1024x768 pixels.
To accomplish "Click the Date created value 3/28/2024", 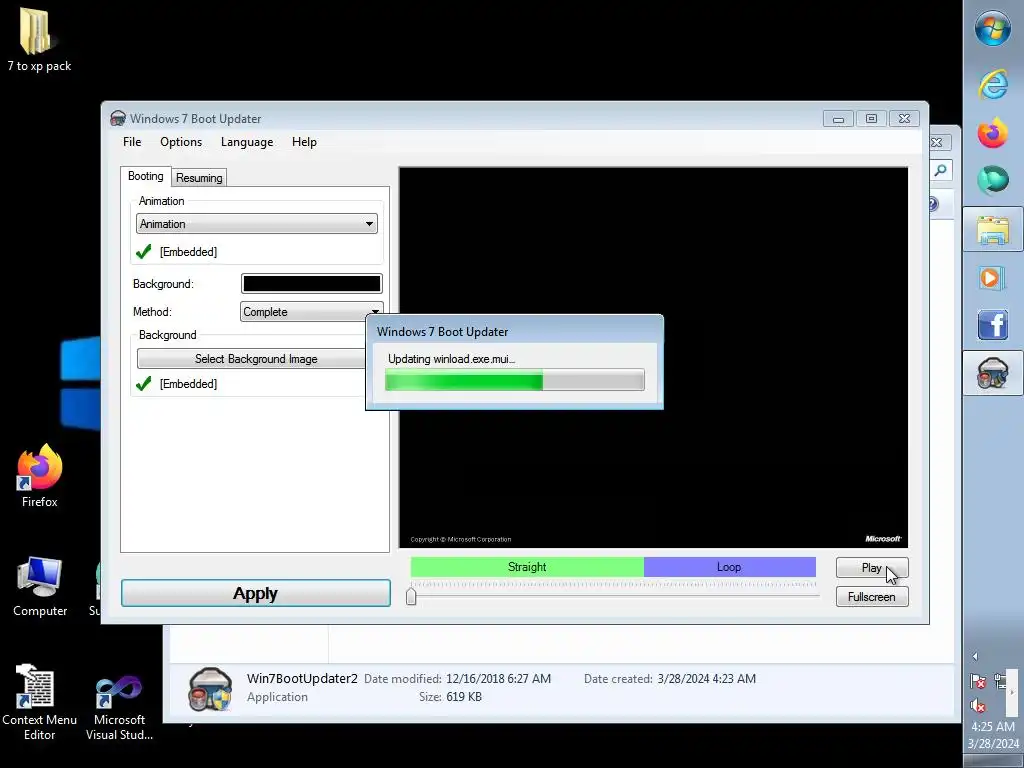I will pos(707,679).
